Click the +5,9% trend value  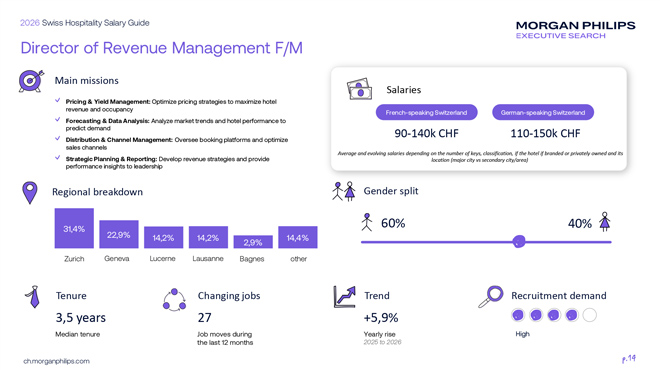[381, 317]
